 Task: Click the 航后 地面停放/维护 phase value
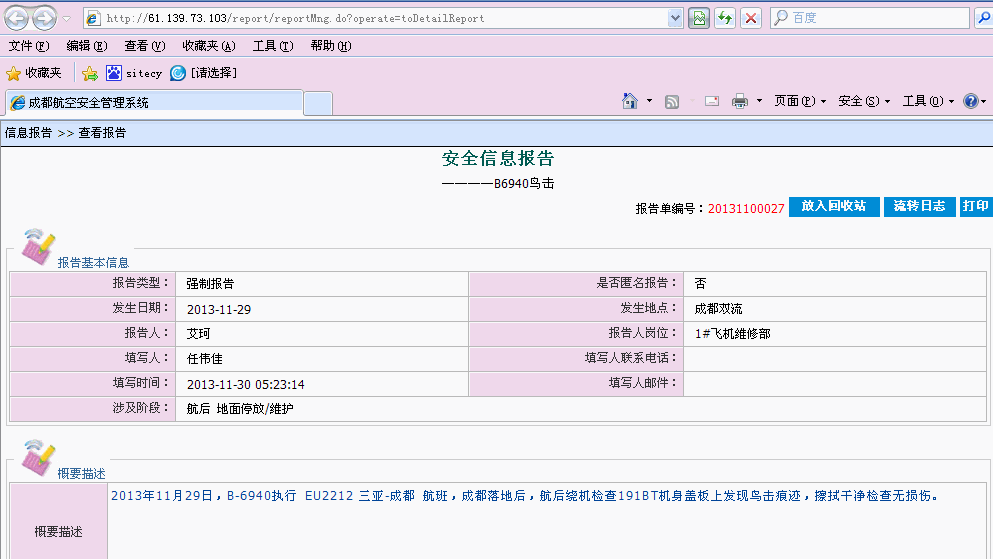coord(240,409)
